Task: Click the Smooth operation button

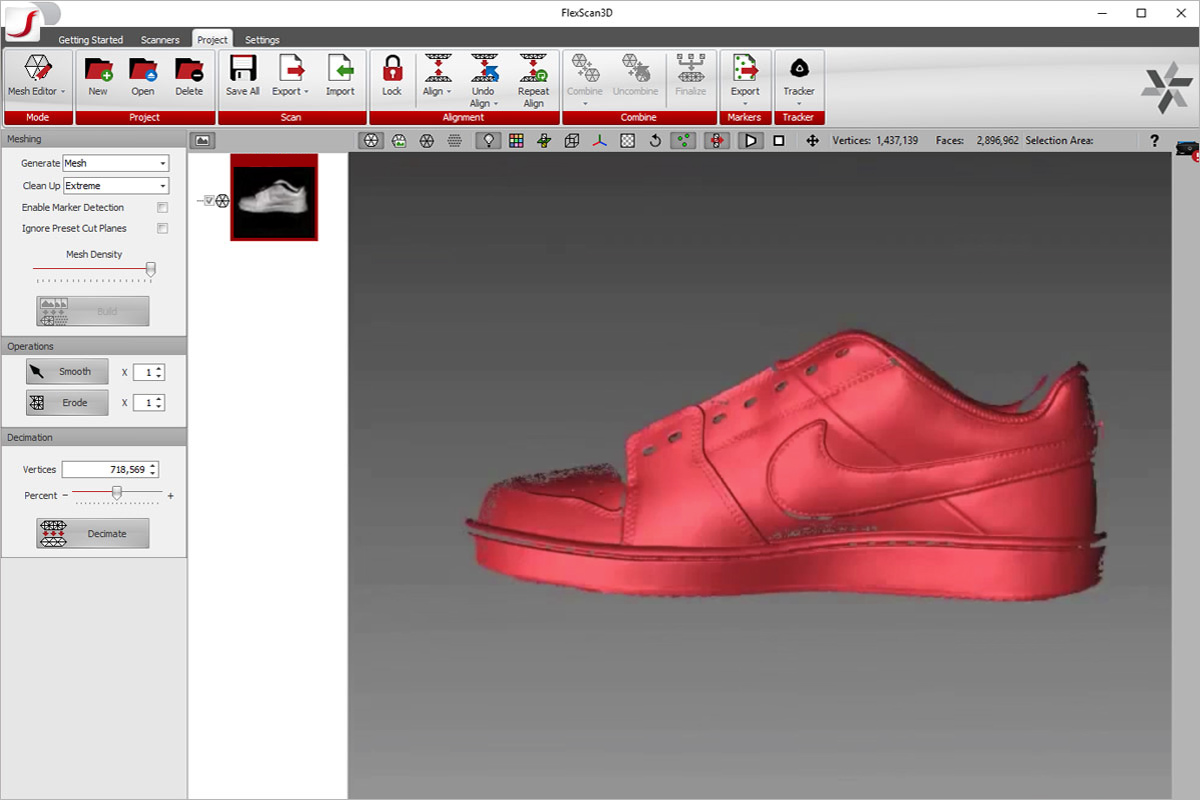Action: 67,372
